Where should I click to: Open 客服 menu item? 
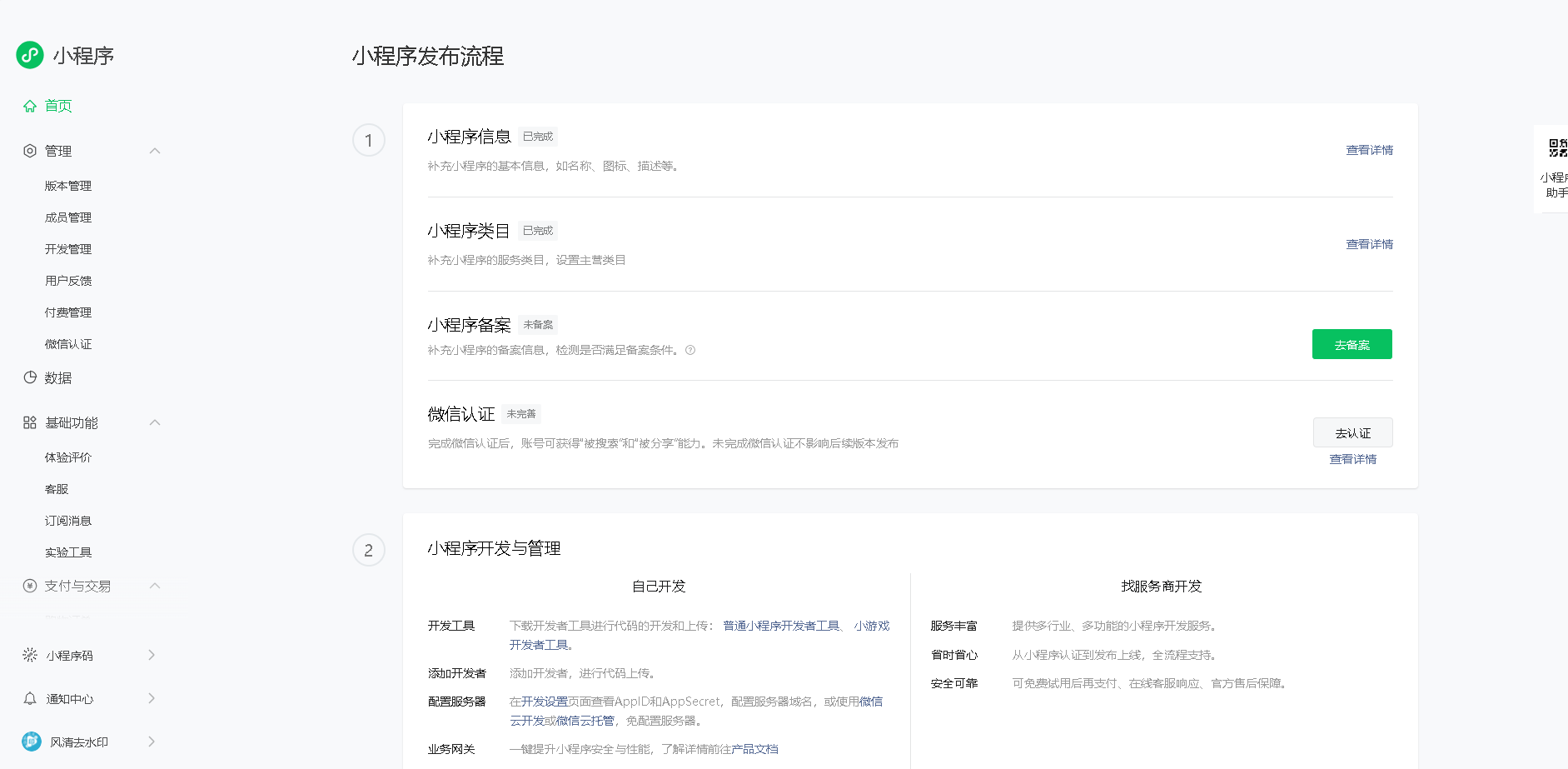57,489
